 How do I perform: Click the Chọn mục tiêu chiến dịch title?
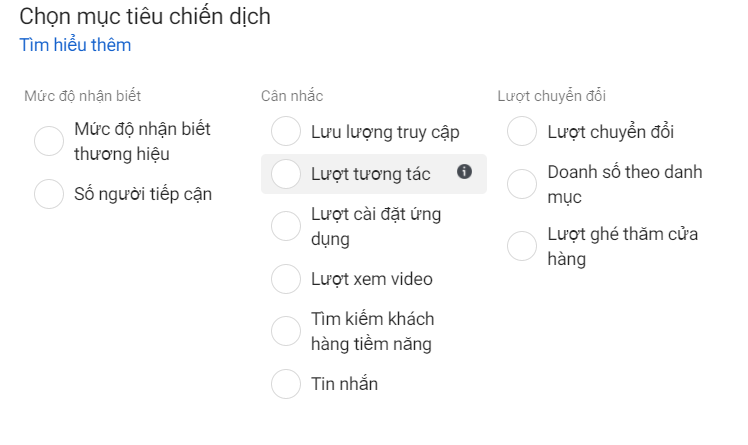pyautogui.click(x=145, y=17)
